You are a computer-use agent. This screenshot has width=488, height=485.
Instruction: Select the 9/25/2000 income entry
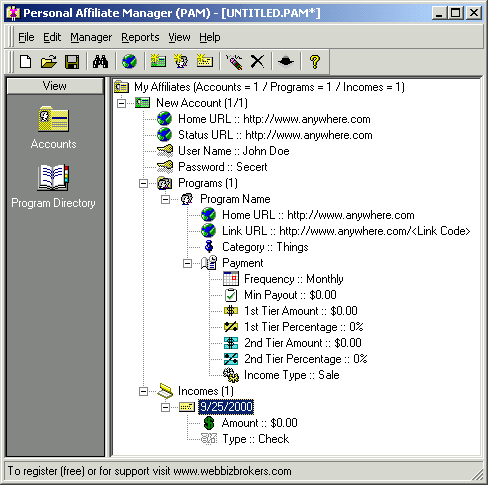(226, 407)
